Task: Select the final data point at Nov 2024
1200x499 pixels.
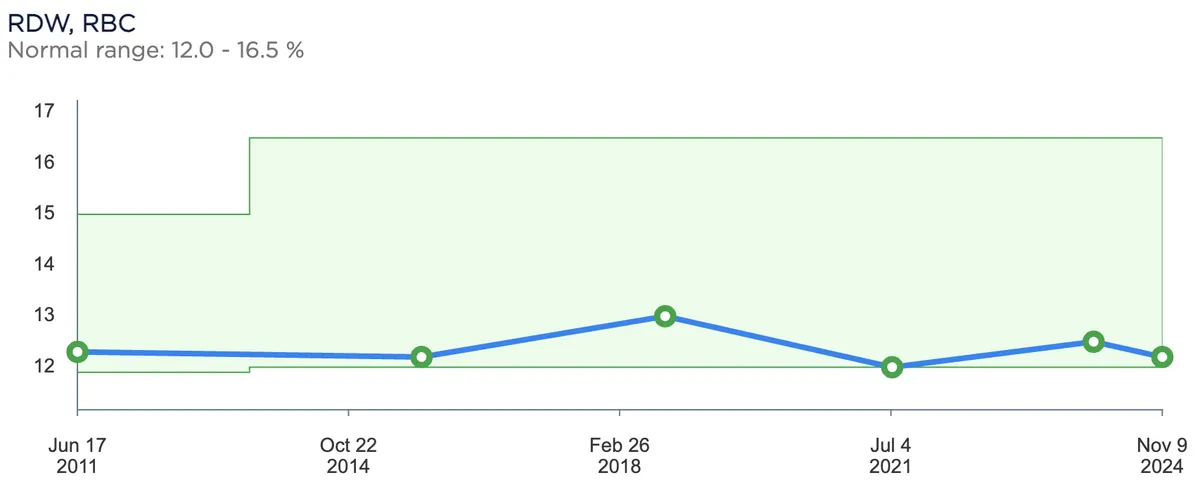Action: tap(1162, 357)
